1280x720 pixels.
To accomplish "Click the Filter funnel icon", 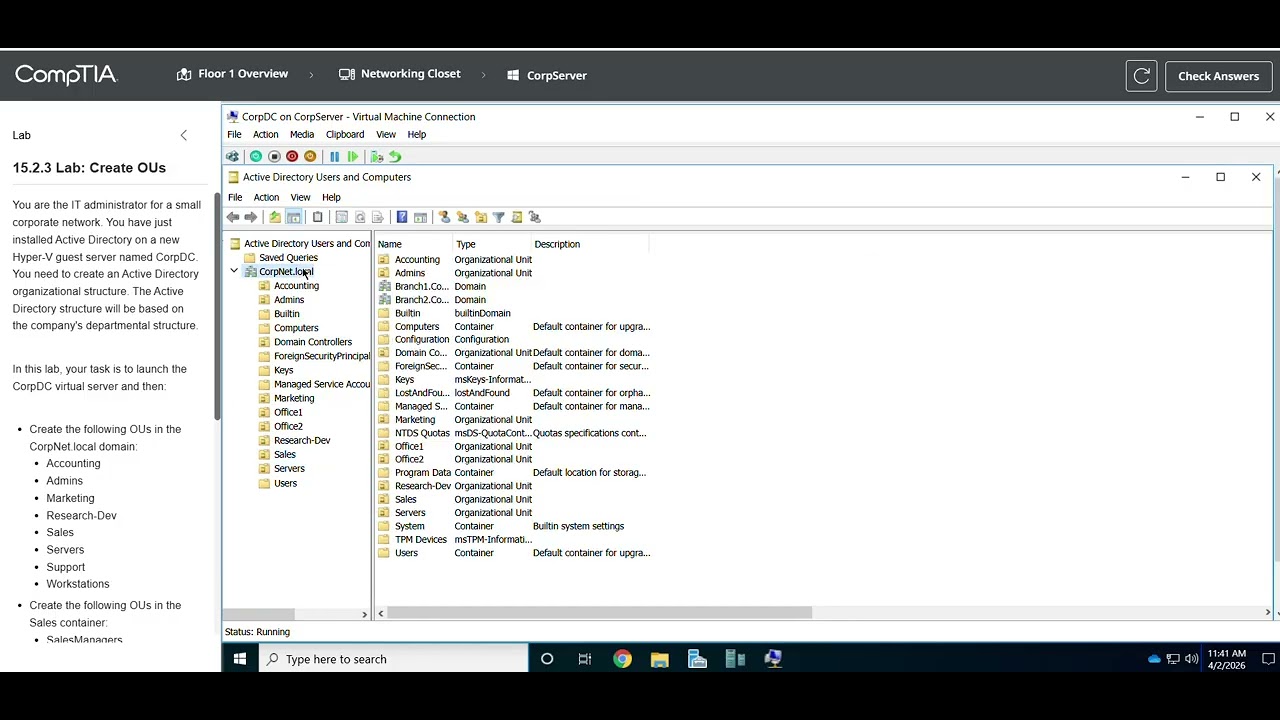I will point(499,217).
